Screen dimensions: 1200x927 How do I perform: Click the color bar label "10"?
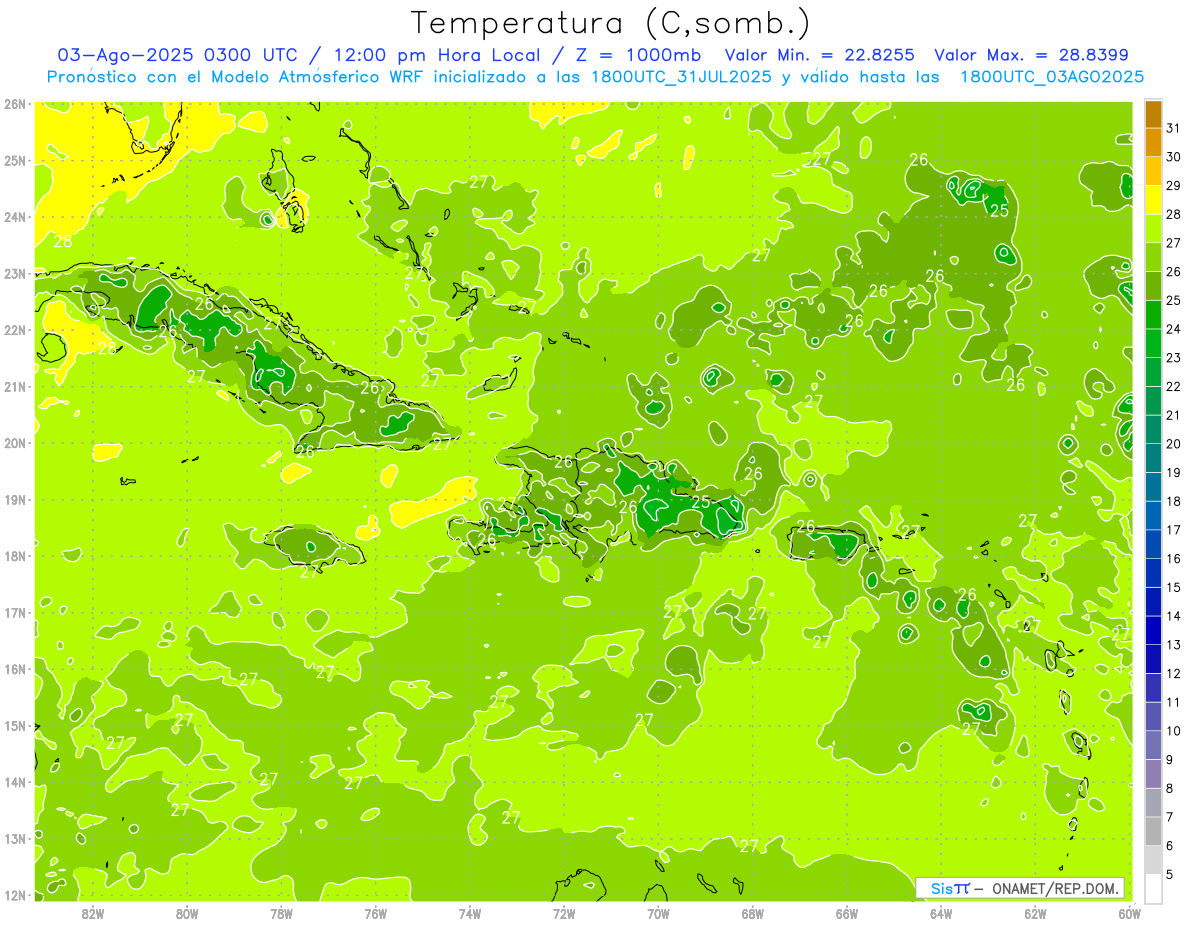coord(1173,731)
